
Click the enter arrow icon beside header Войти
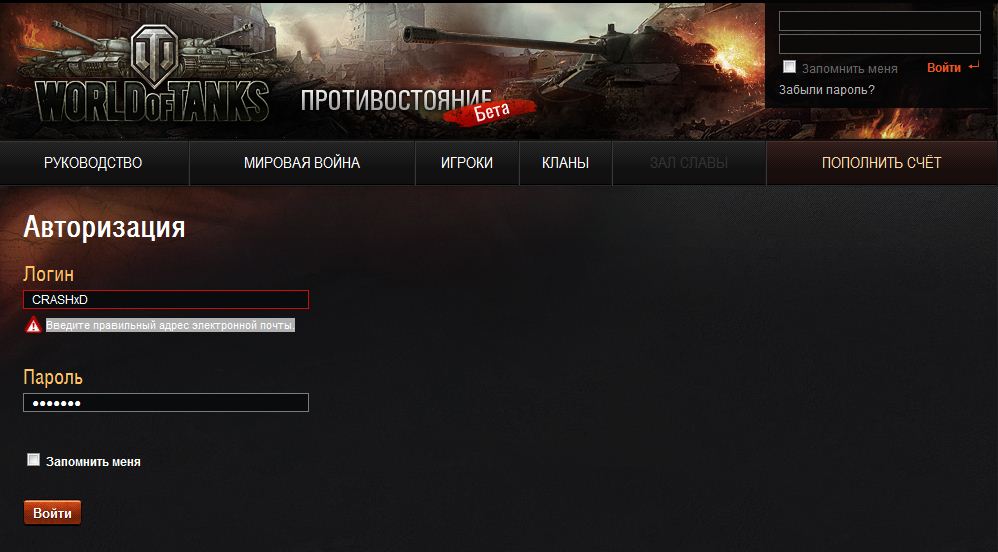click(974, 66)
